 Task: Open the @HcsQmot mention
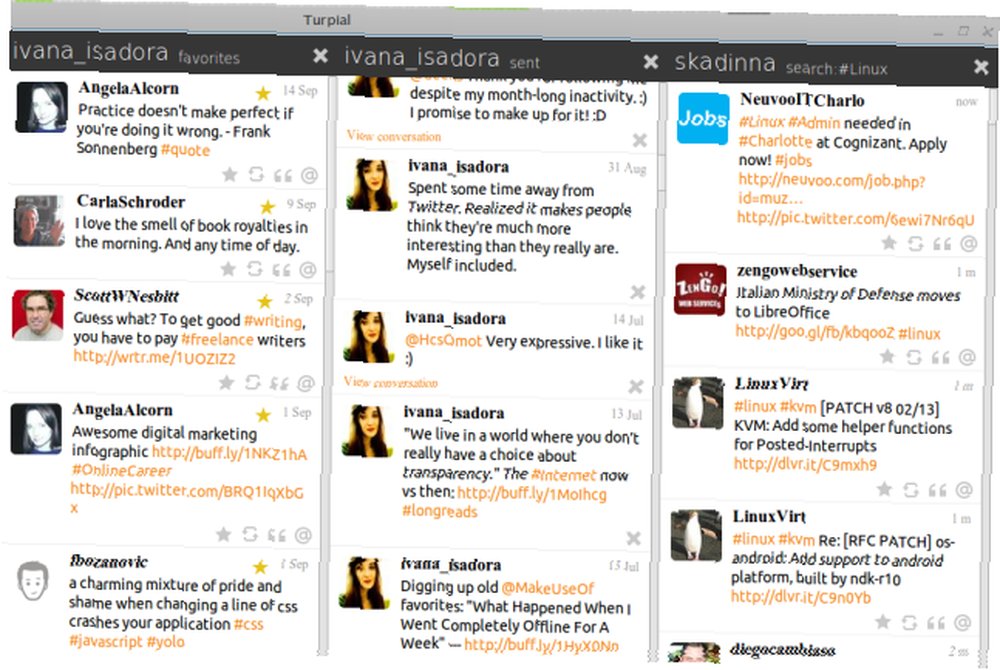(443, 341)
